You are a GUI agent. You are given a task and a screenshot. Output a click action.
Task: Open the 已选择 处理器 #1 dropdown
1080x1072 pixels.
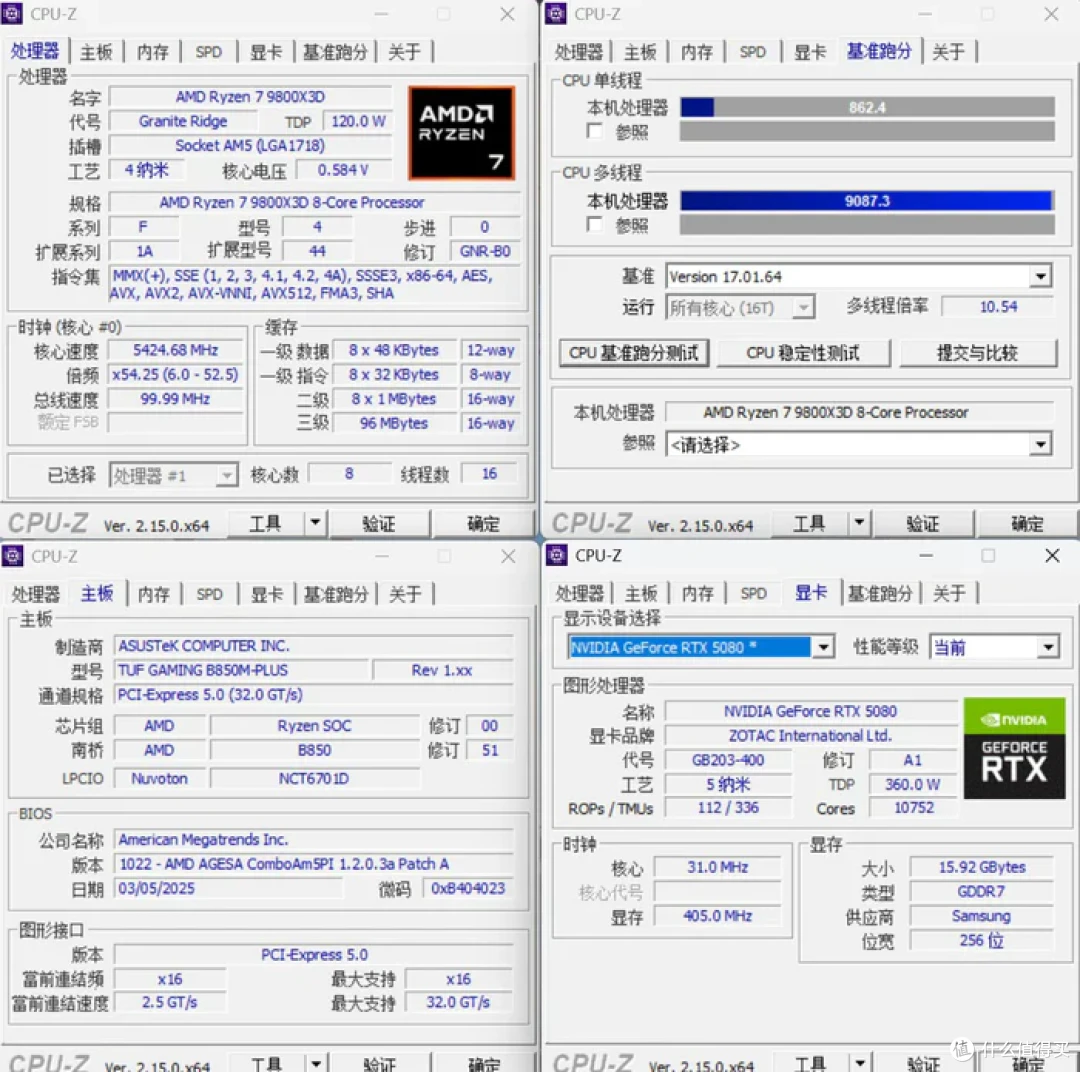point(225,475)
